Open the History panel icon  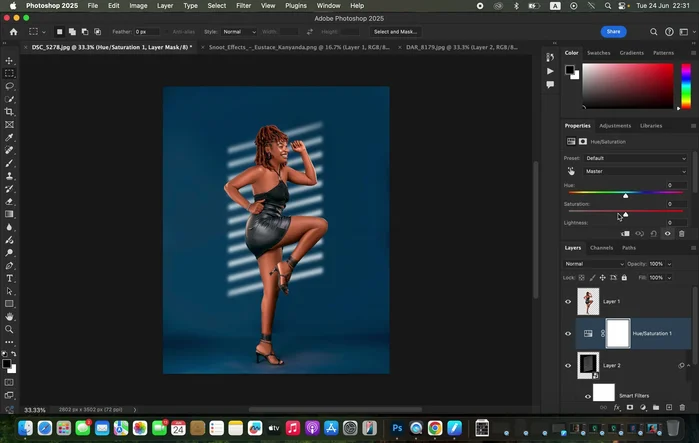[550, 57]
